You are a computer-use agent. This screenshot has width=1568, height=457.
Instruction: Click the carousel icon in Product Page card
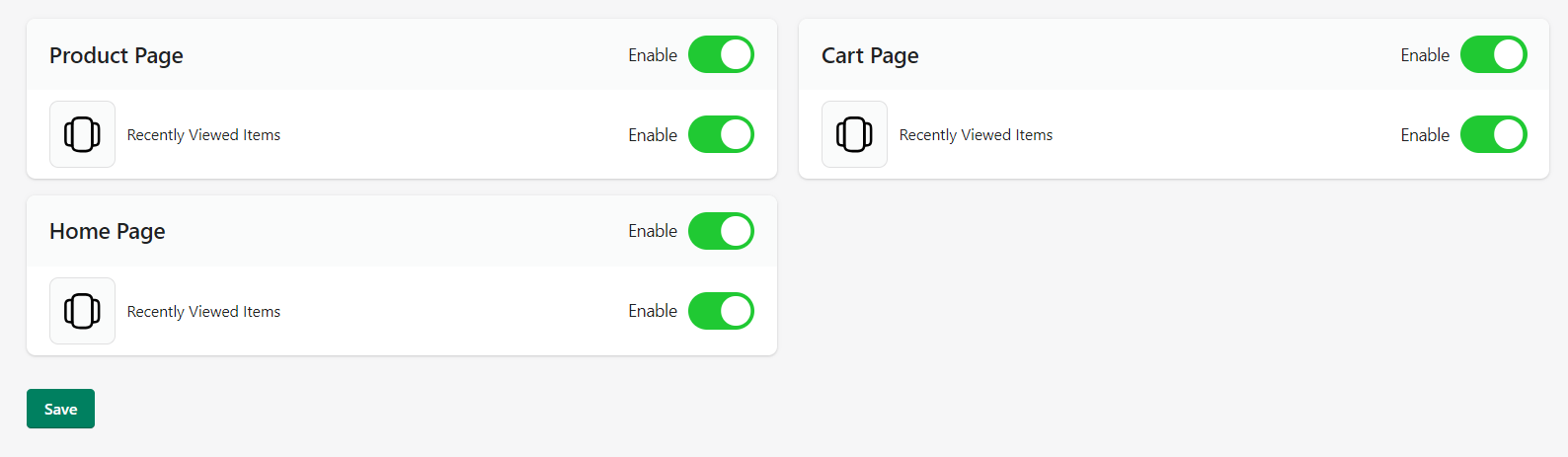(x=82, y=134)
